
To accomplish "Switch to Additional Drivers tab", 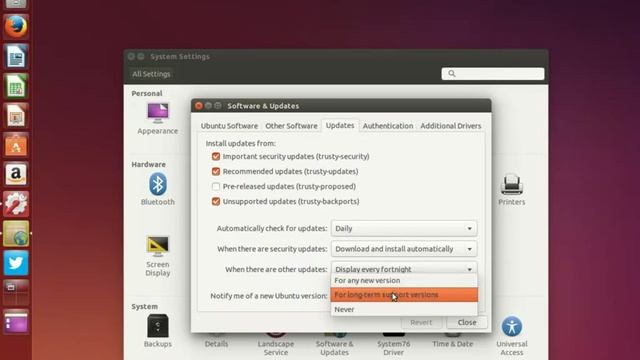I will (451, 126).
